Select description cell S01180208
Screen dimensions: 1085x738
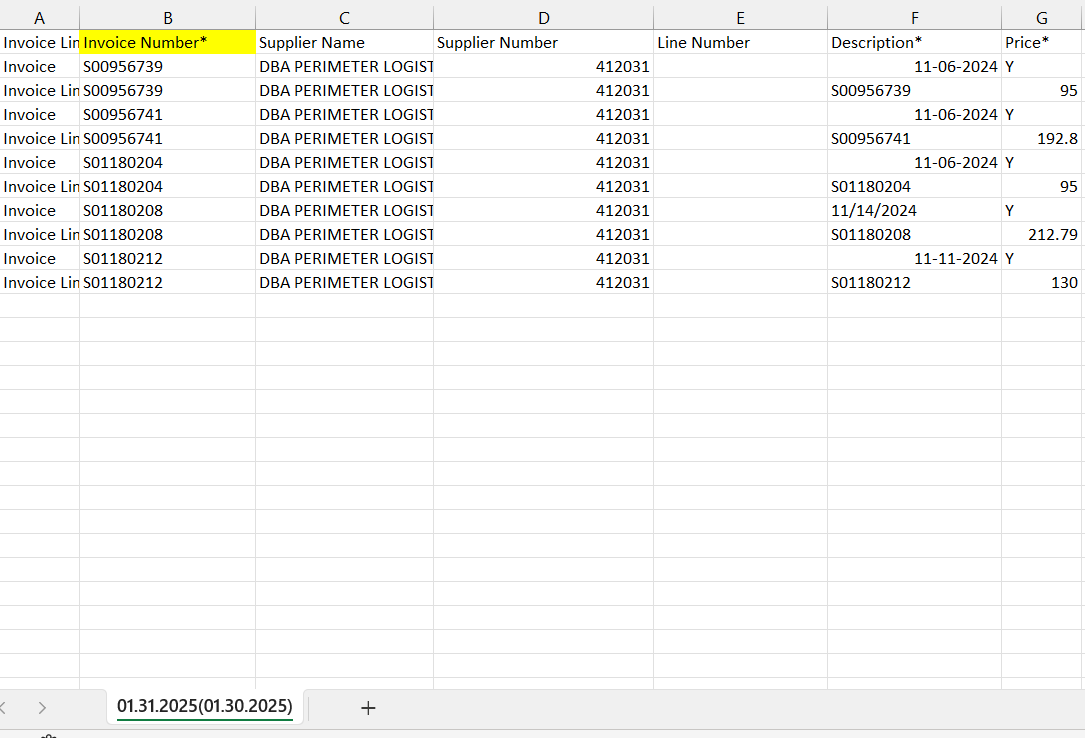coord(915,234)
